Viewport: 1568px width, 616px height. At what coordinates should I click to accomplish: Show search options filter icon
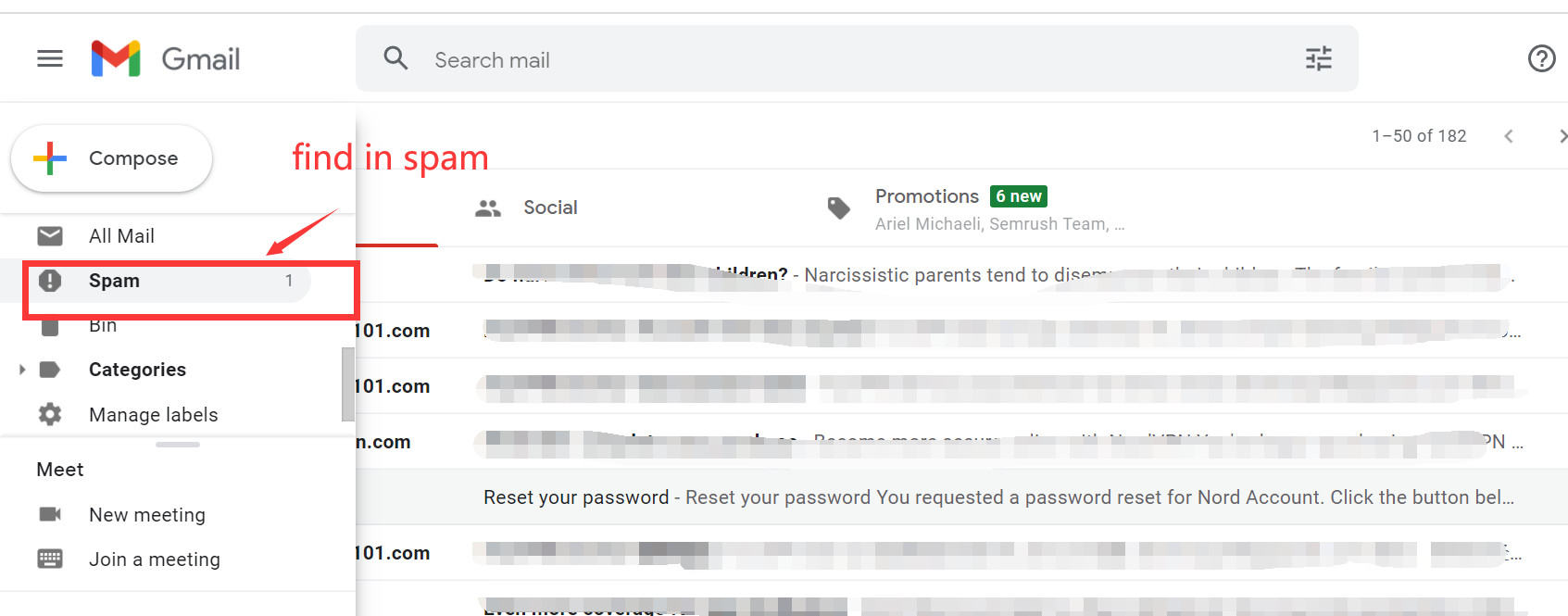pos(1318,59)
